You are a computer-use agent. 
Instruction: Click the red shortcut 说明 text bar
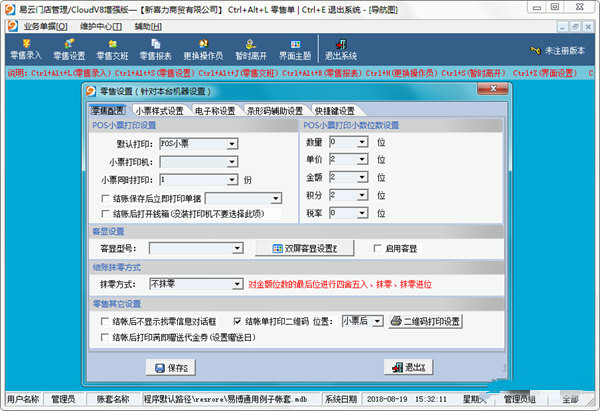tap(300, 73)
